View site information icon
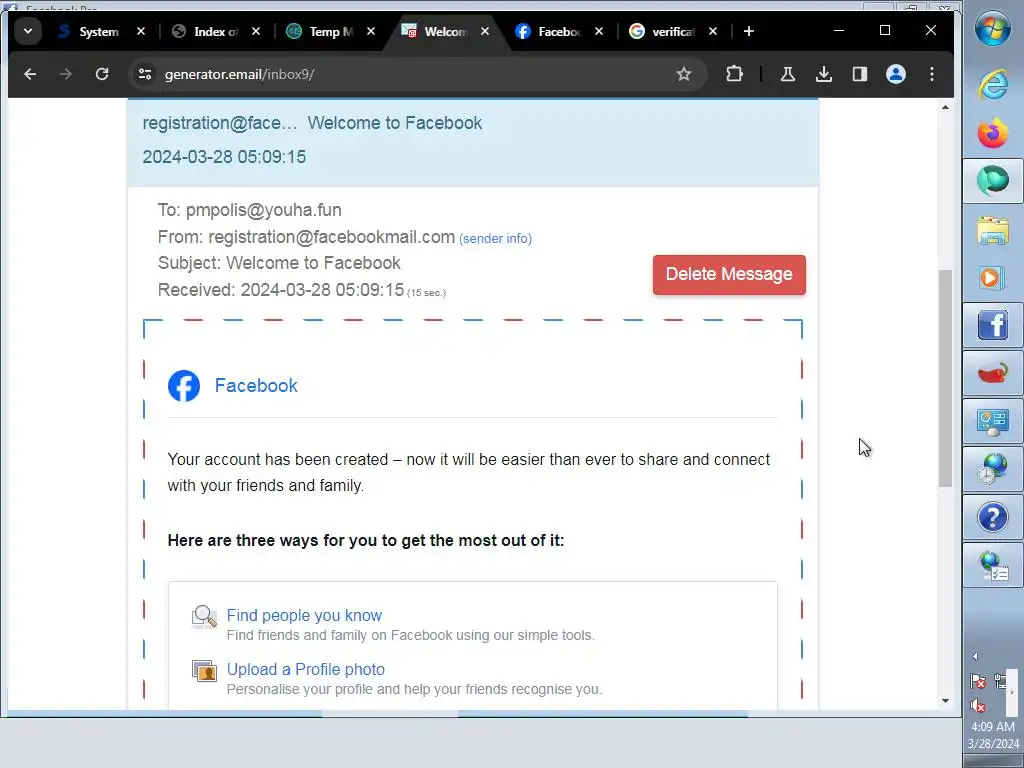Viewport: 1024px width, 768px height. pyautogui.click(x=145, y=74)
